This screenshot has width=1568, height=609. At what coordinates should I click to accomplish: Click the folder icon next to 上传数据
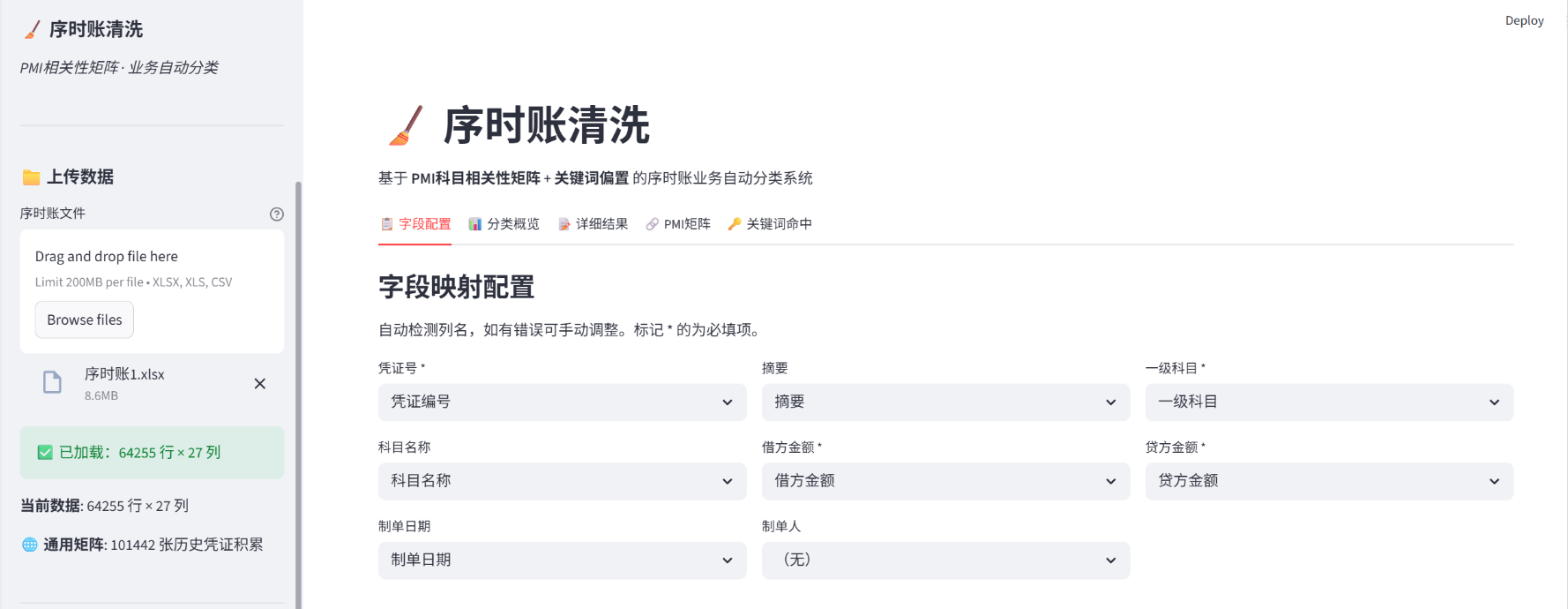point(31,177)
